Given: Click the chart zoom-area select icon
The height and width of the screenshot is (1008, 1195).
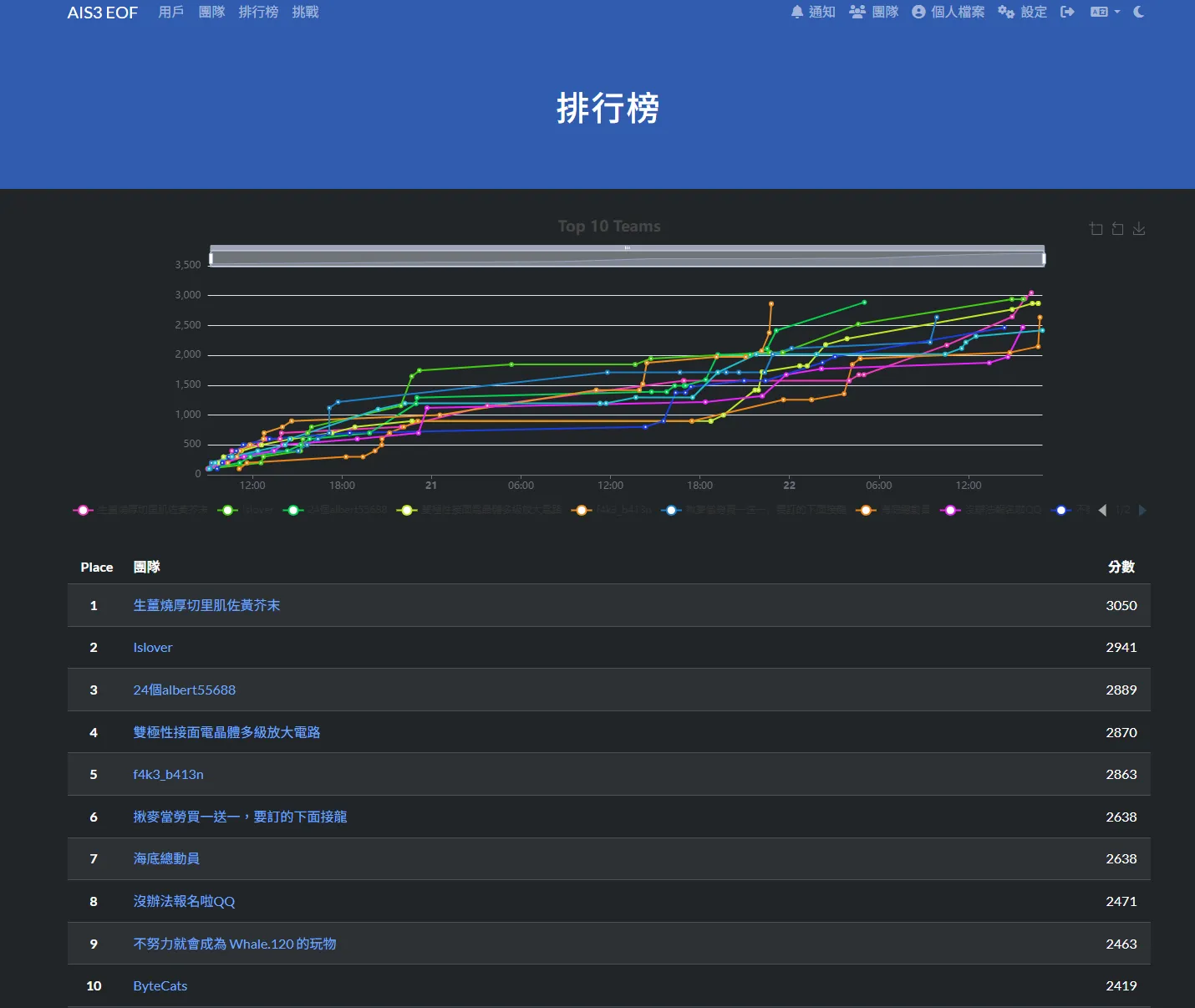Looking at the screenshot, I should tap(1096, 229).
